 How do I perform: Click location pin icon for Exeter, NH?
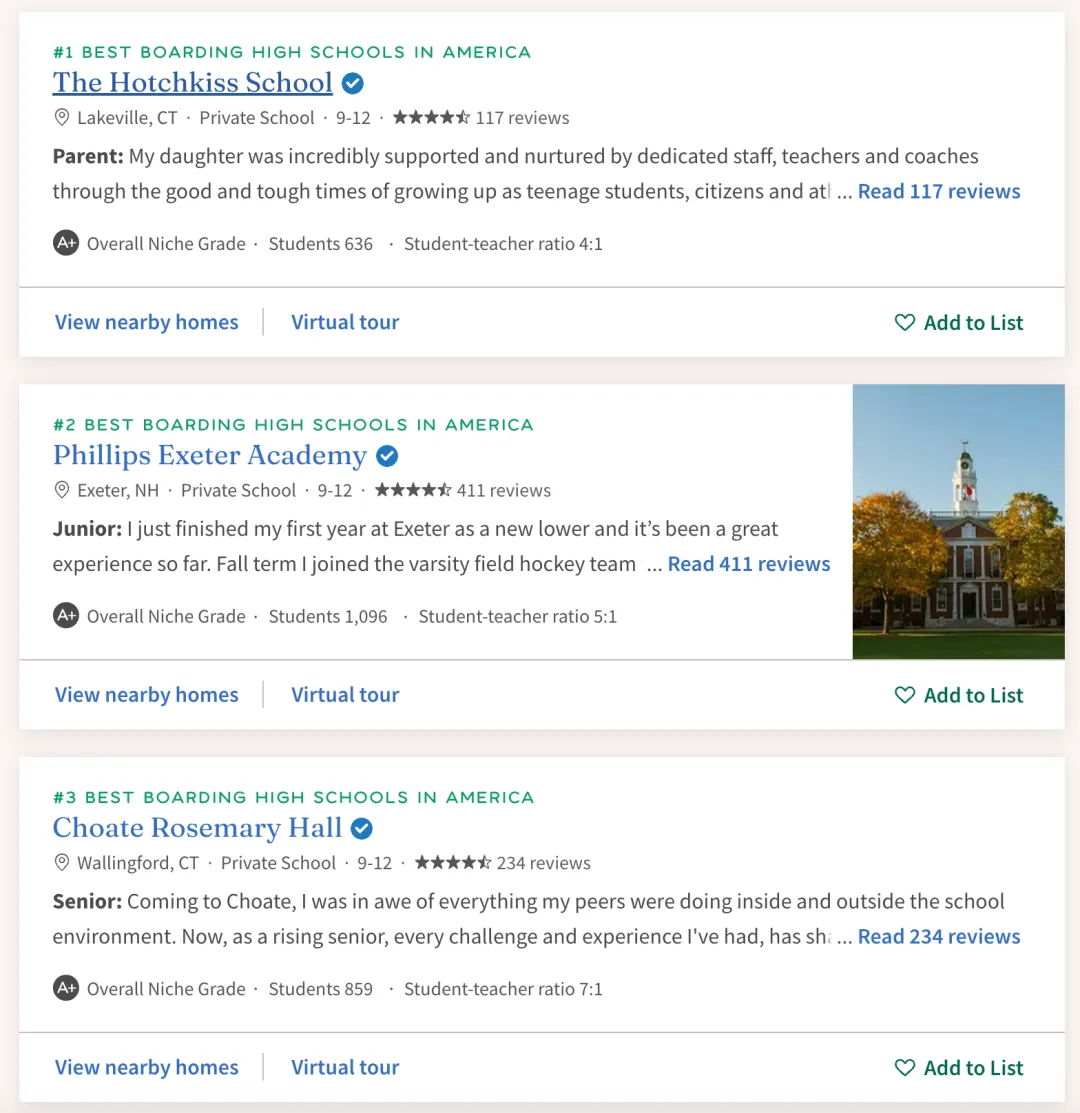pos(62,490)
